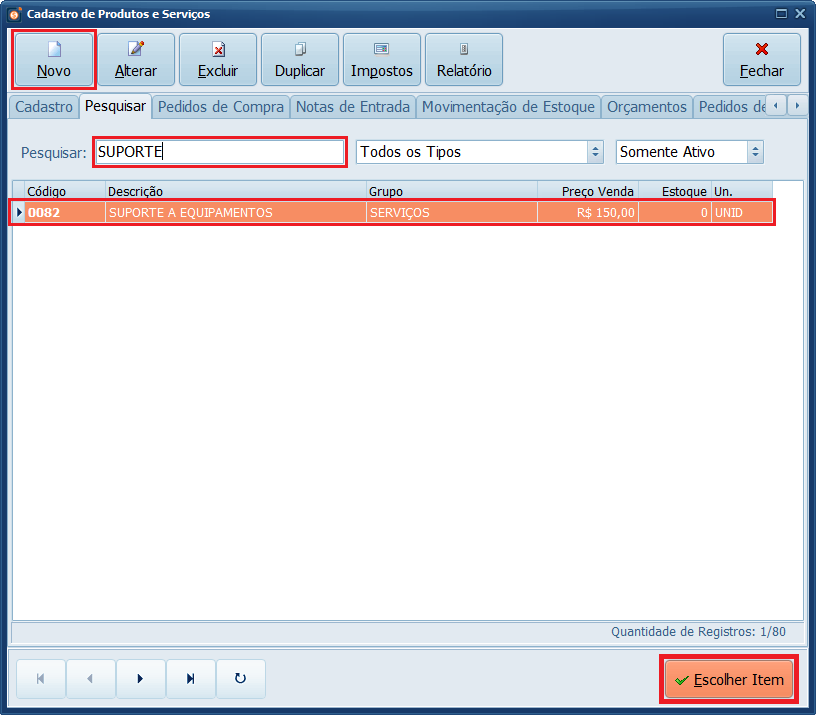Jump to last record arrow

coord(190,678)
